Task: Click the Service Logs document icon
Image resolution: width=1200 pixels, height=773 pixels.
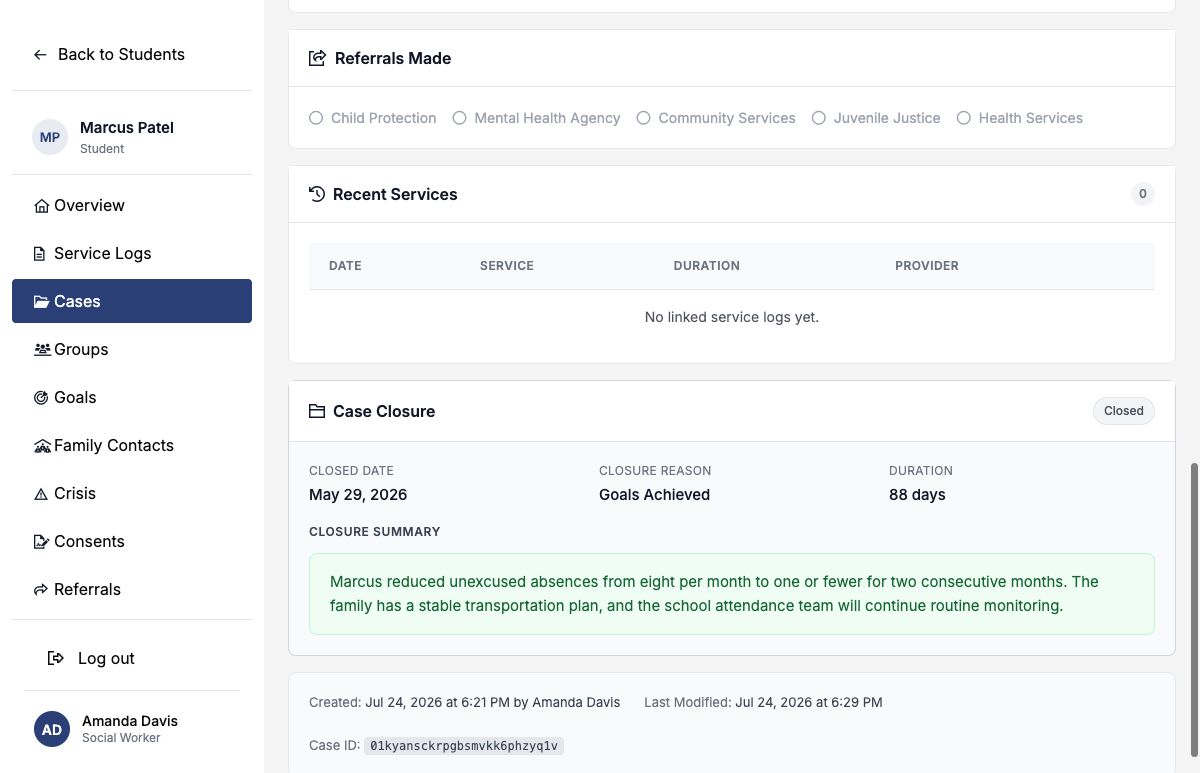Action: [40, 254]
